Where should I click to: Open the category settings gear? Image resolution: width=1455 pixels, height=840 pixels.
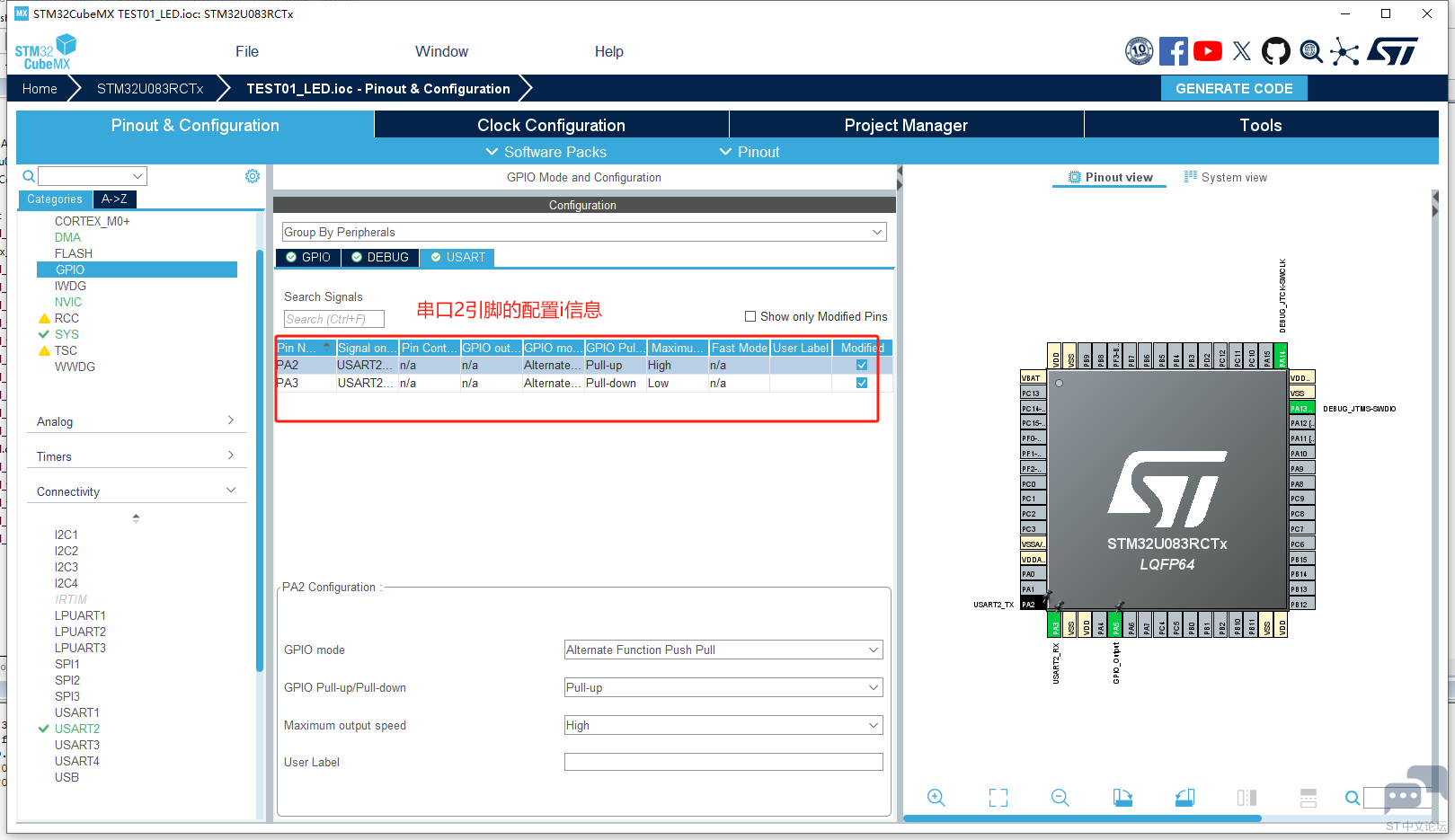[253, 176]
